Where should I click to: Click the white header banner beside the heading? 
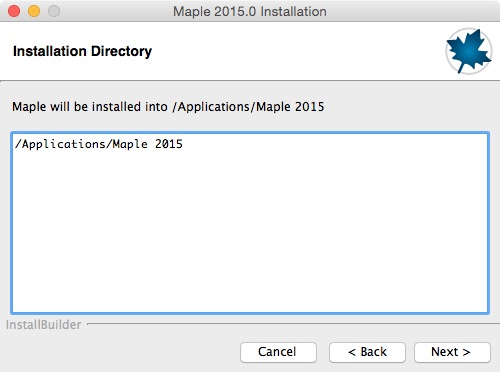(297, 51)
